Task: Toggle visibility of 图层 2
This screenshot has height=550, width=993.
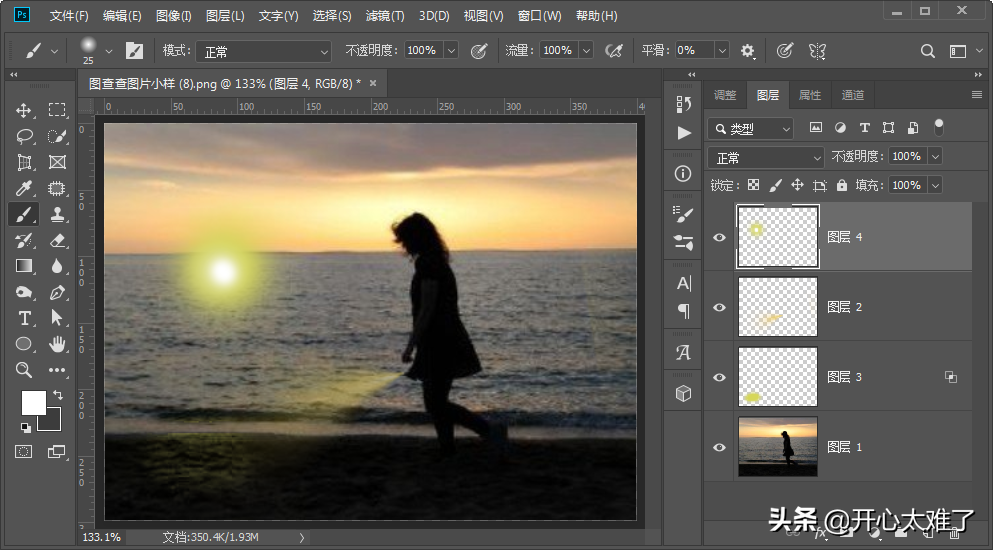Action: click(719, 307)
